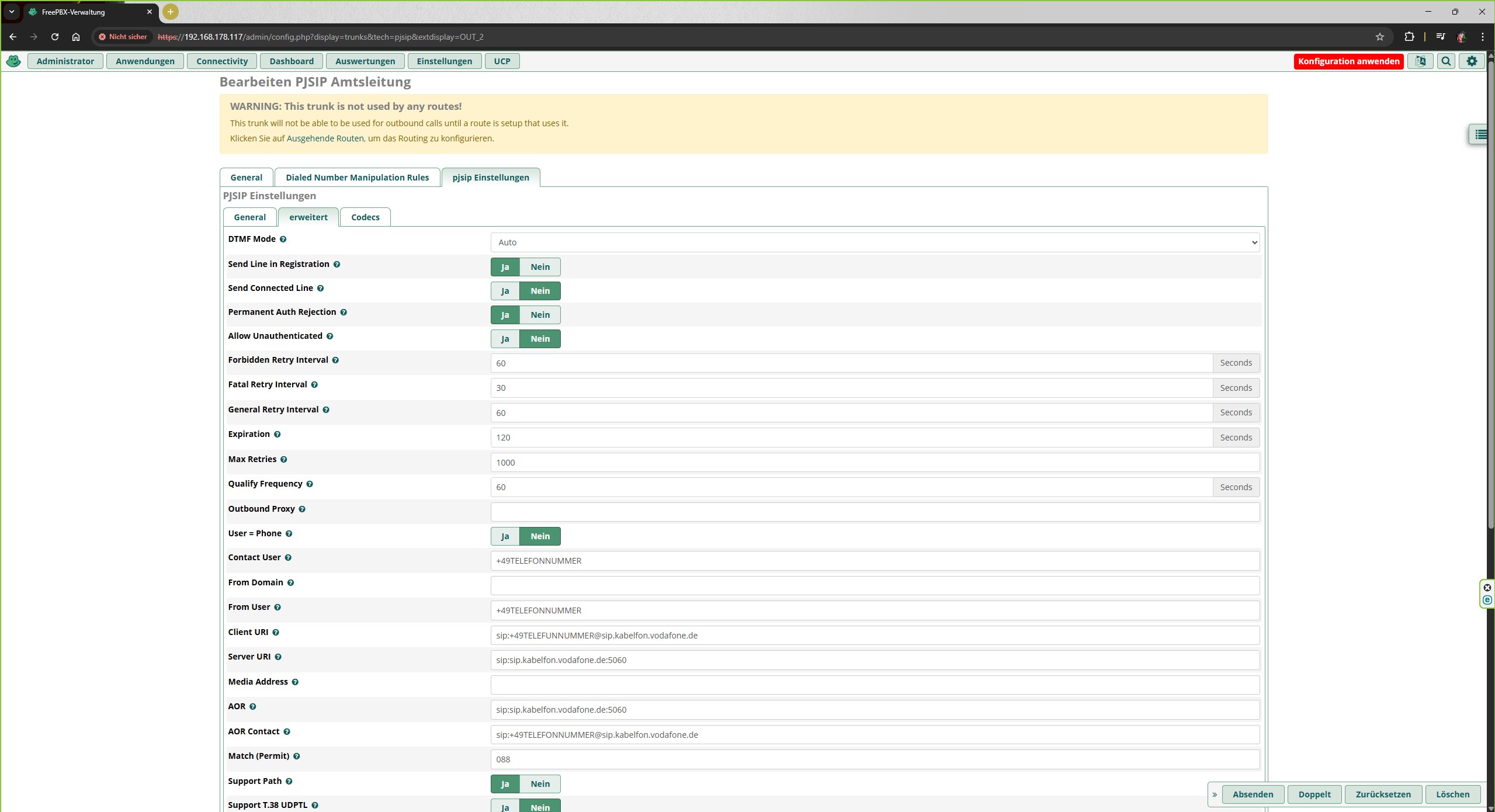Click the search magnifier icon in header
Viewport: 1495px width, 812px height.
tap(1446, 61)
